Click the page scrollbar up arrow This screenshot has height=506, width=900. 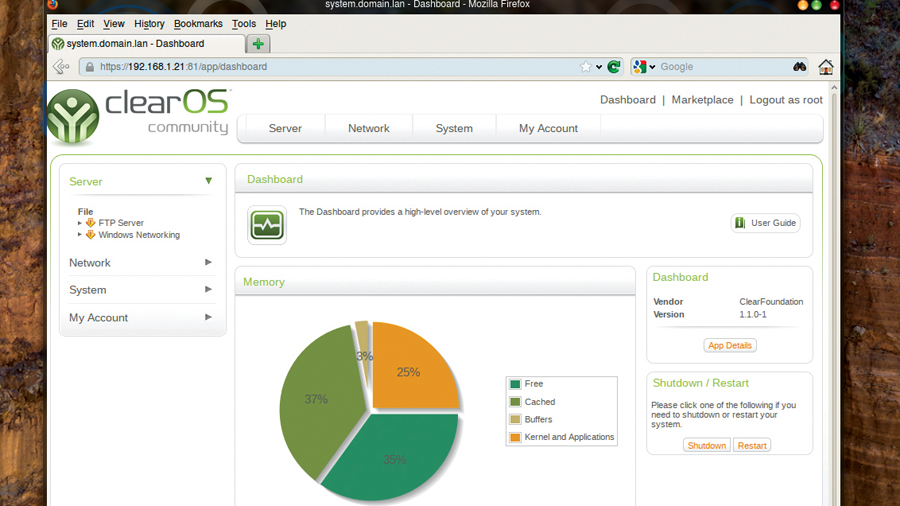[834, 88]
